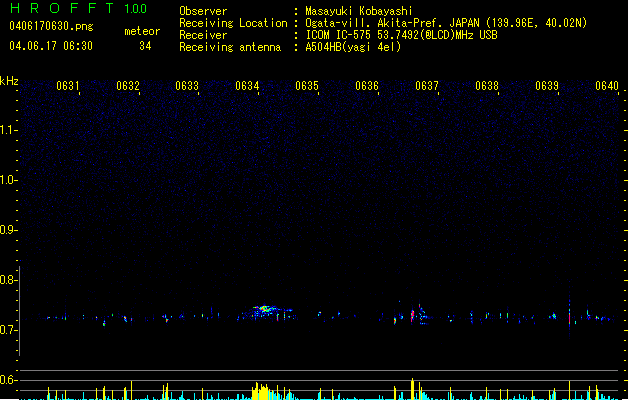The image size is (629, 400).
Task: Click the 0.8 kHz frequency tick label
Action: click(x=8, y=280)
